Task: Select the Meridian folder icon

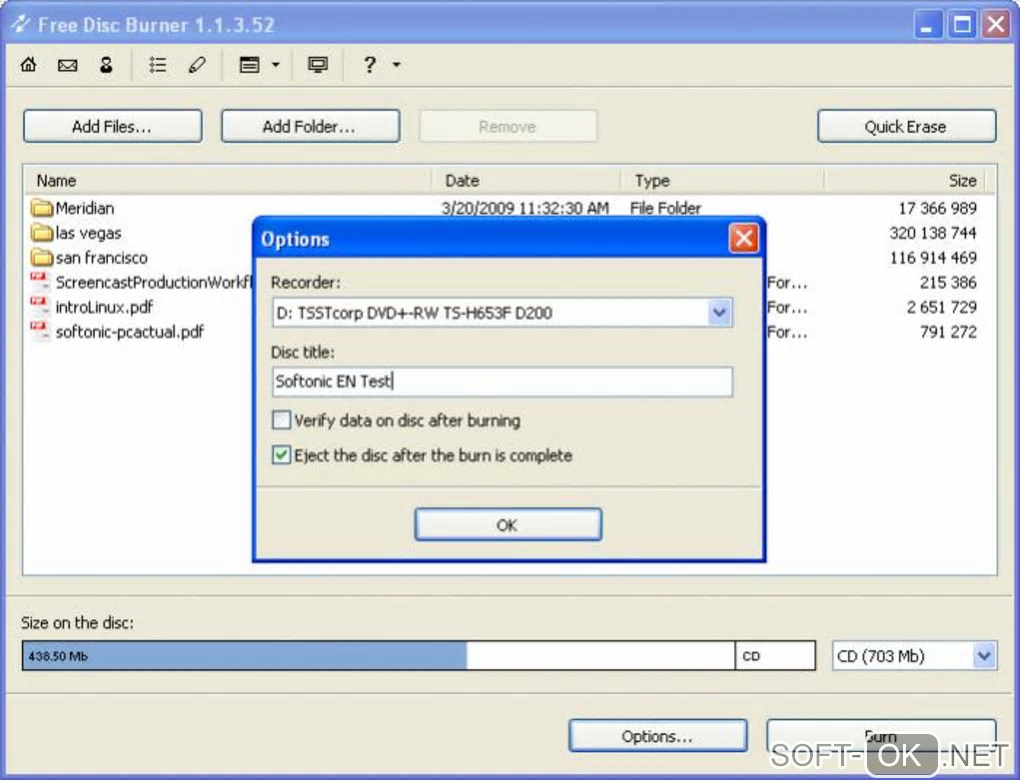Action: (41, 208)
